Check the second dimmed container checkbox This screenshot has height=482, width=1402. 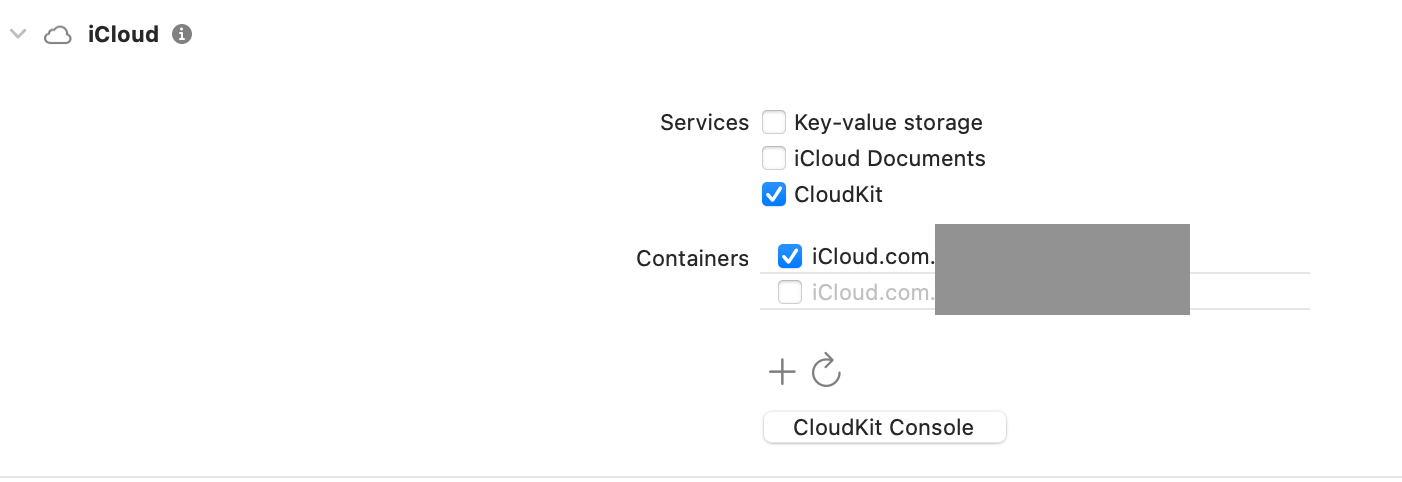(790, 292)
